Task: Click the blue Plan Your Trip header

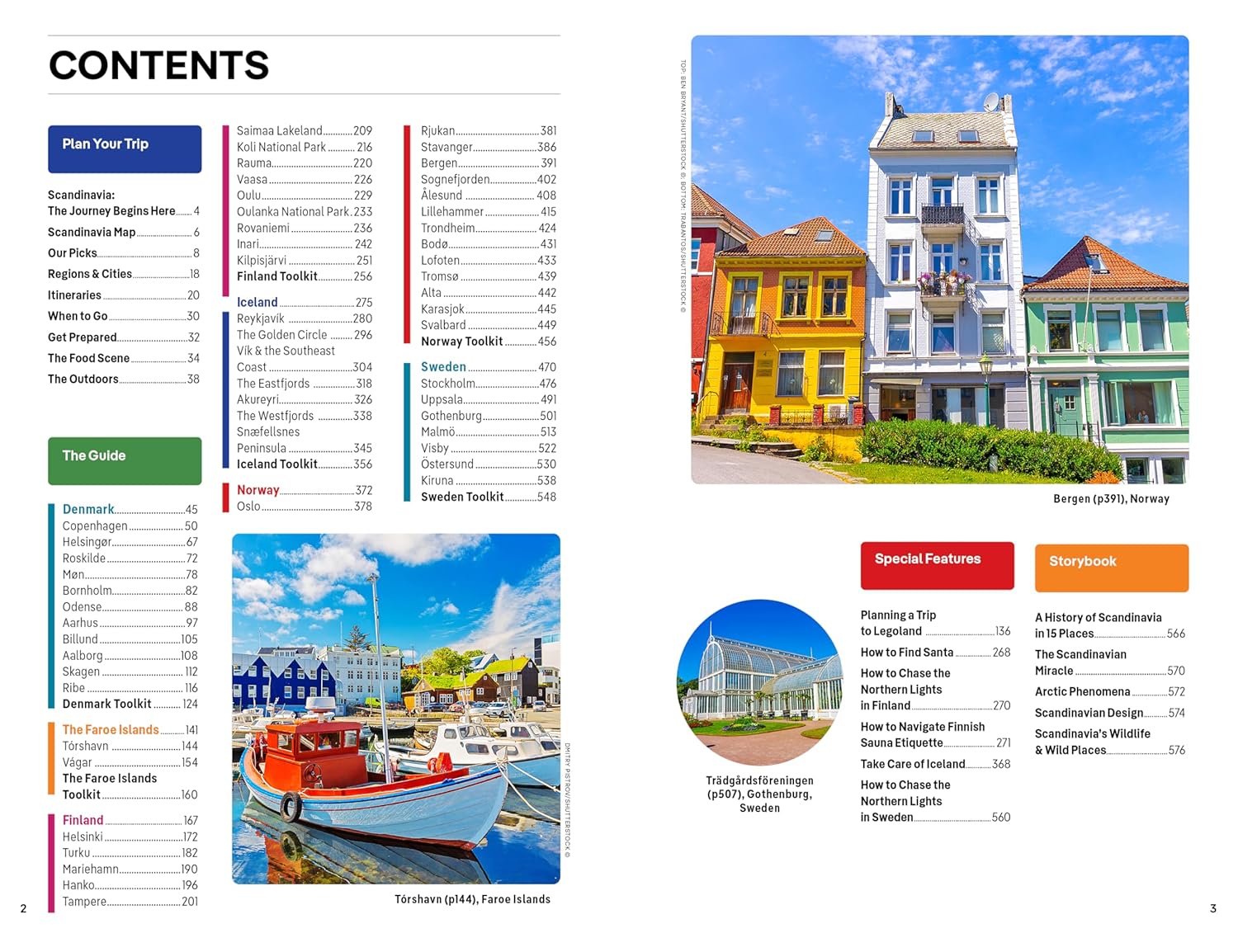Action: (124, 148)
